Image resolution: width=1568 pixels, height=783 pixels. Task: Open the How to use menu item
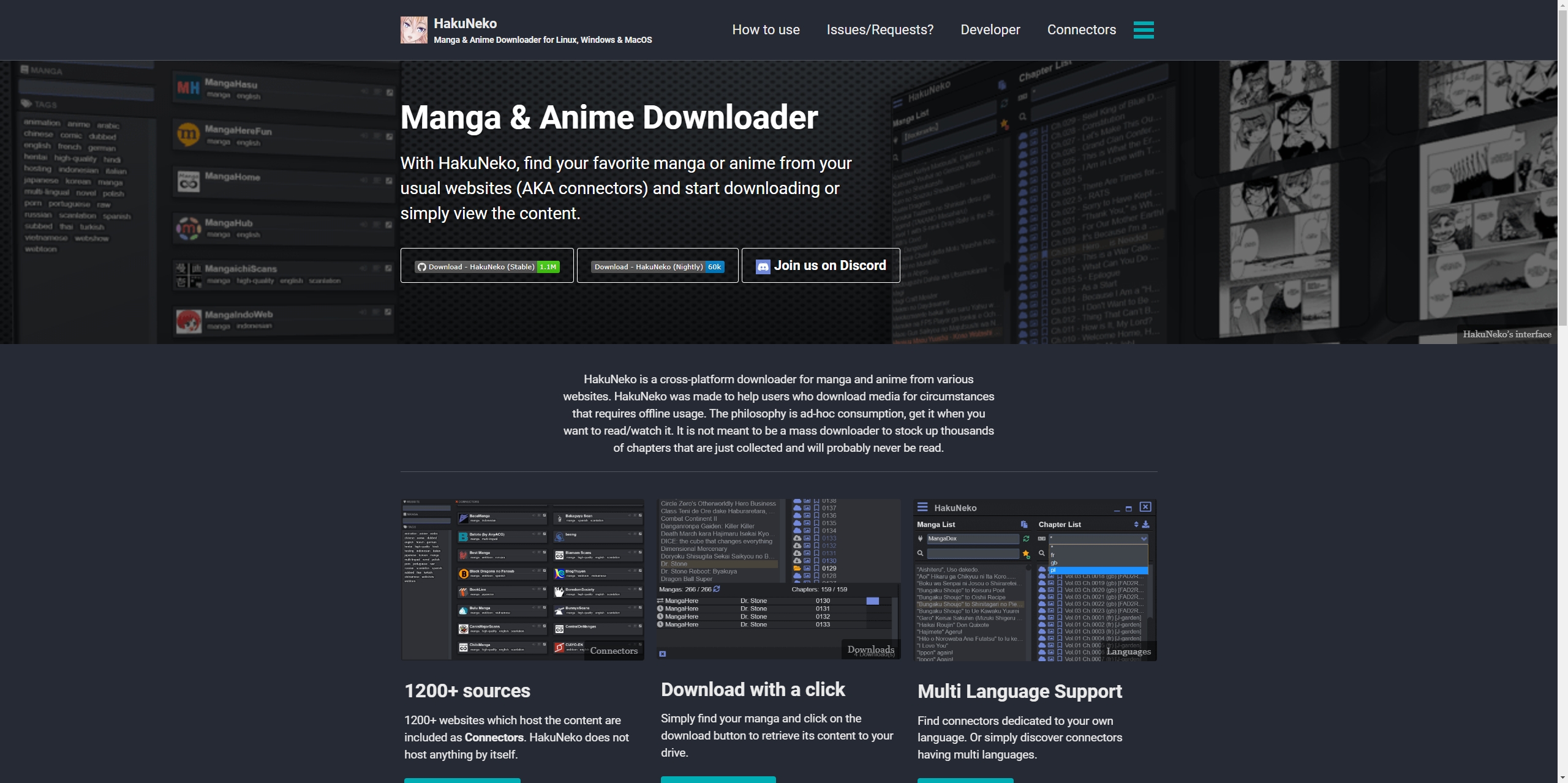click(765, 28)
